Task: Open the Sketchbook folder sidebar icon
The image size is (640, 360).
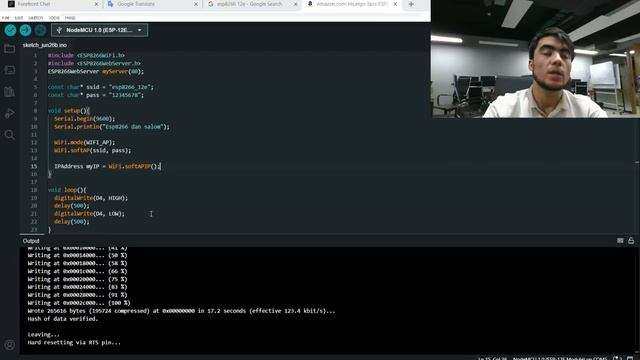Action: 9,49
